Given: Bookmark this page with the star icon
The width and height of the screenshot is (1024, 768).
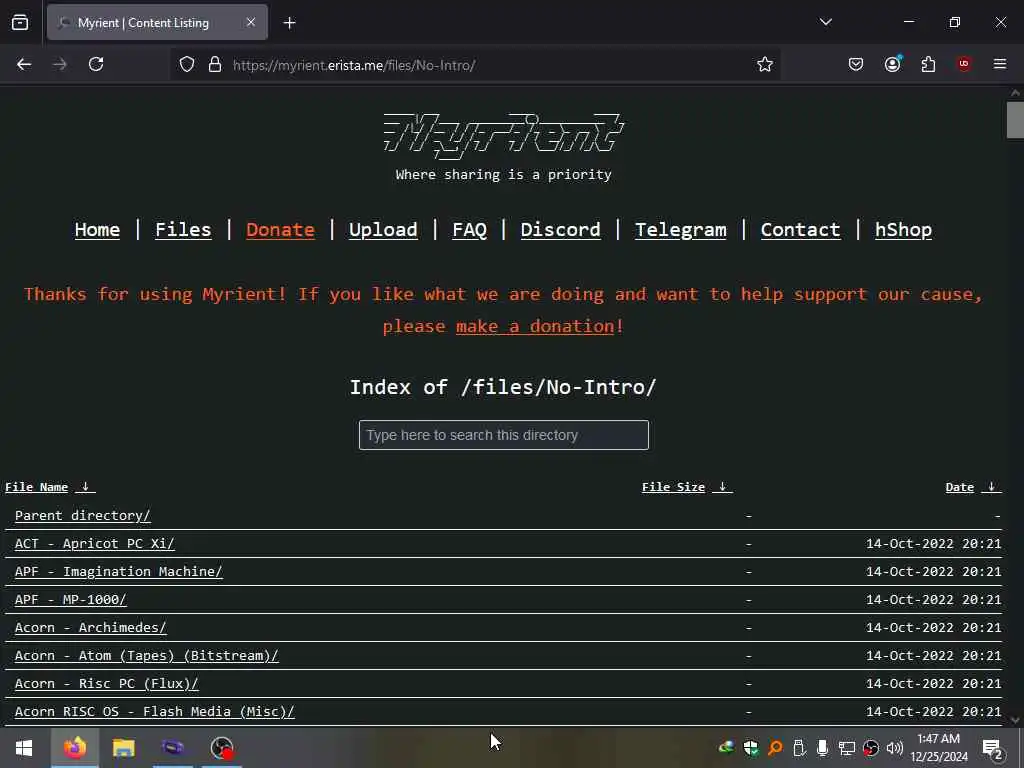Looking at the screenshot, I should 765,65.
